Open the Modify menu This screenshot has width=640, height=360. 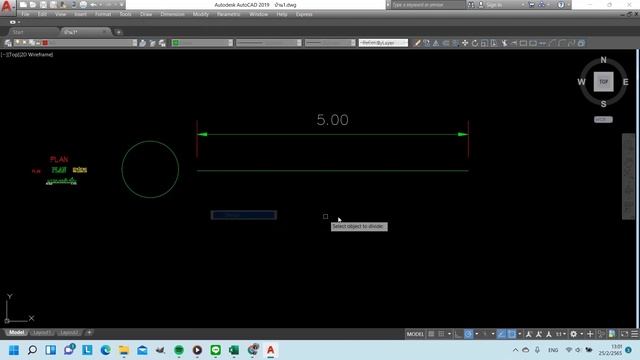(200, 14)
